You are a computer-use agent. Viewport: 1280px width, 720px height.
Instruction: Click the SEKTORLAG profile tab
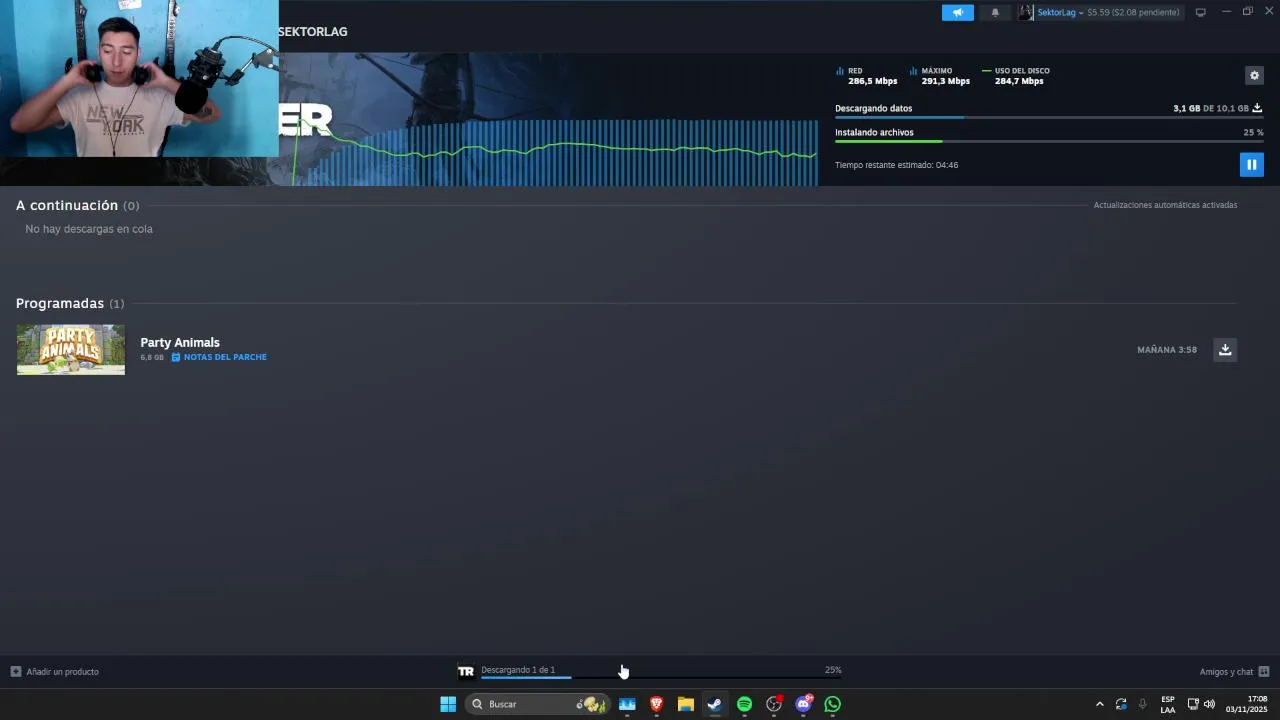tap(313, 32)
